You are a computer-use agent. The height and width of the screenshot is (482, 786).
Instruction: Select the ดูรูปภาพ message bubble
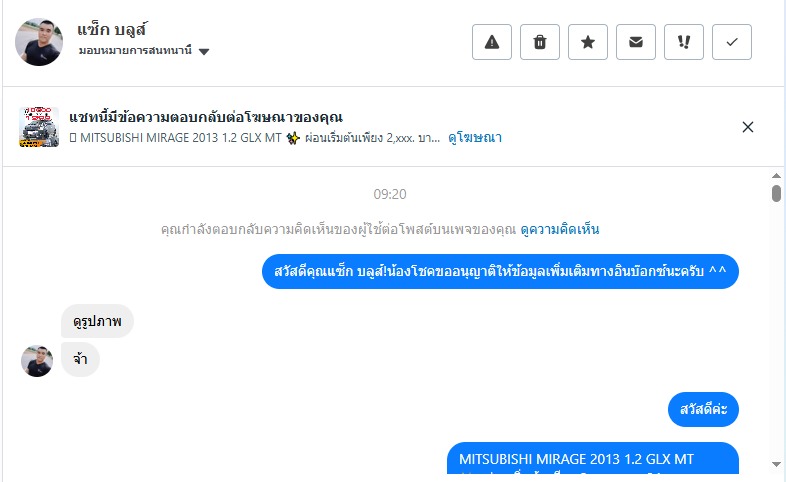coord(97,321)
